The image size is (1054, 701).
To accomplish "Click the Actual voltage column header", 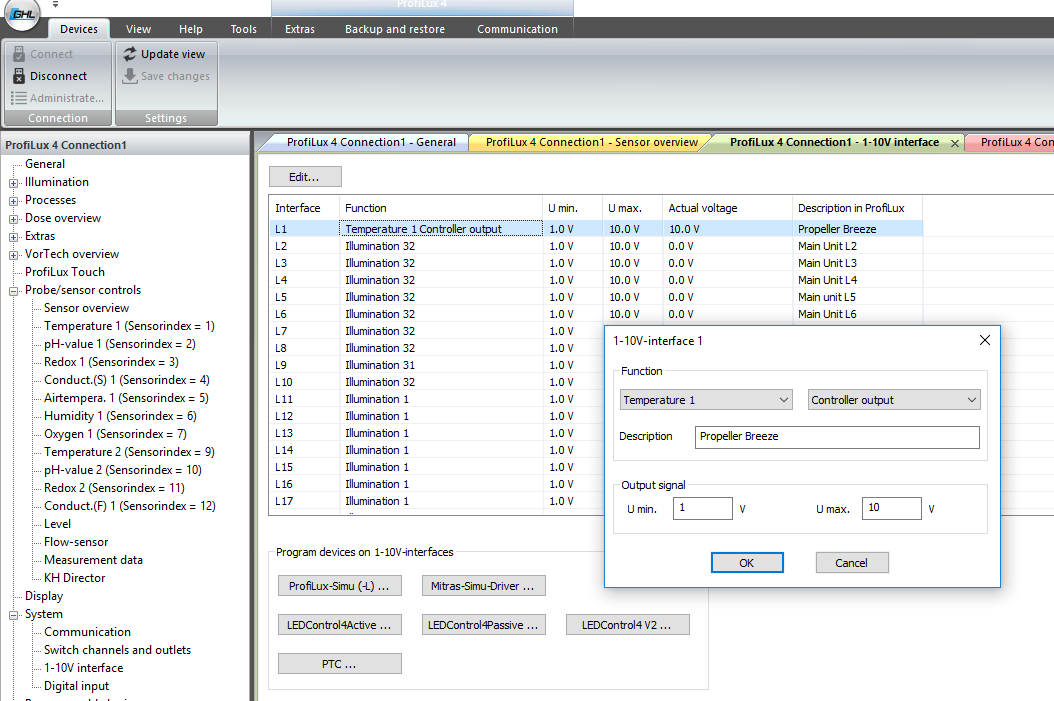I will coord(727,208).
